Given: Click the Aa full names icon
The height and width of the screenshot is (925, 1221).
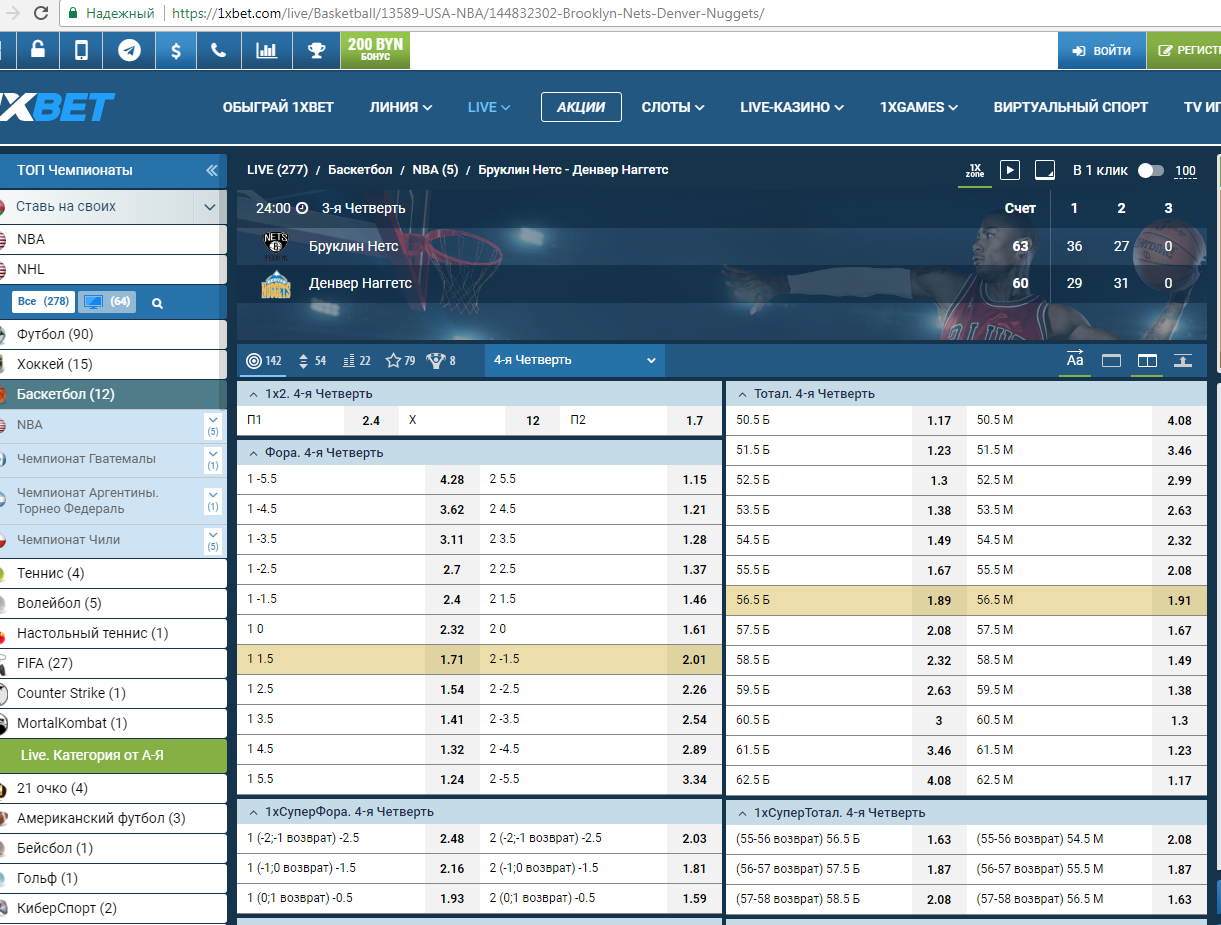Looking at the screenshot, I should [x=1075, y=360].
